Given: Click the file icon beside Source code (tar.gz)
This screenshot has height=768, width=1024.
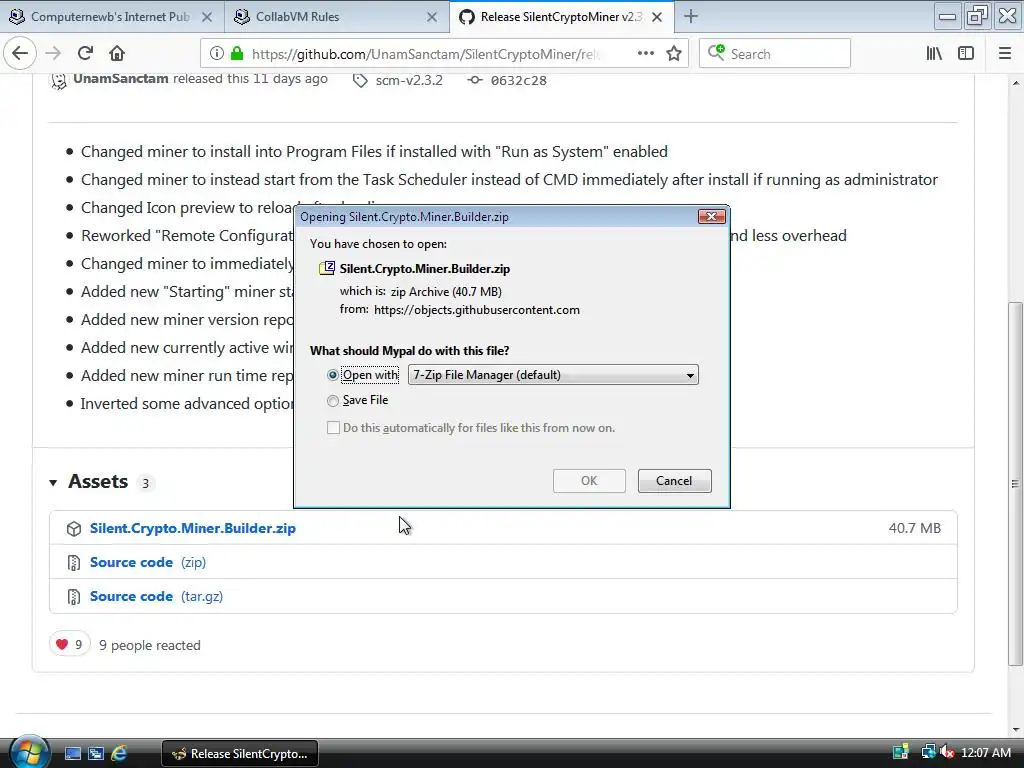Looking at the screenshot, I should (74, 596).
